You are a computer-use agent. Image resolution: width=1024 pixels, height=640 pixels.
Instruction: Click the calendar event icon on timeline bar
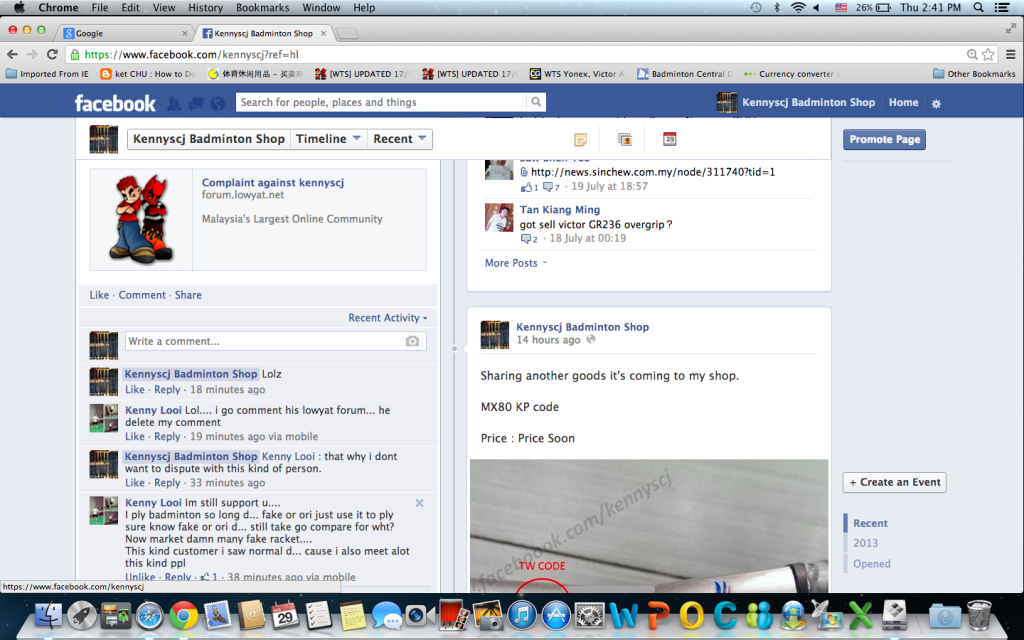[x=669, y=139]
